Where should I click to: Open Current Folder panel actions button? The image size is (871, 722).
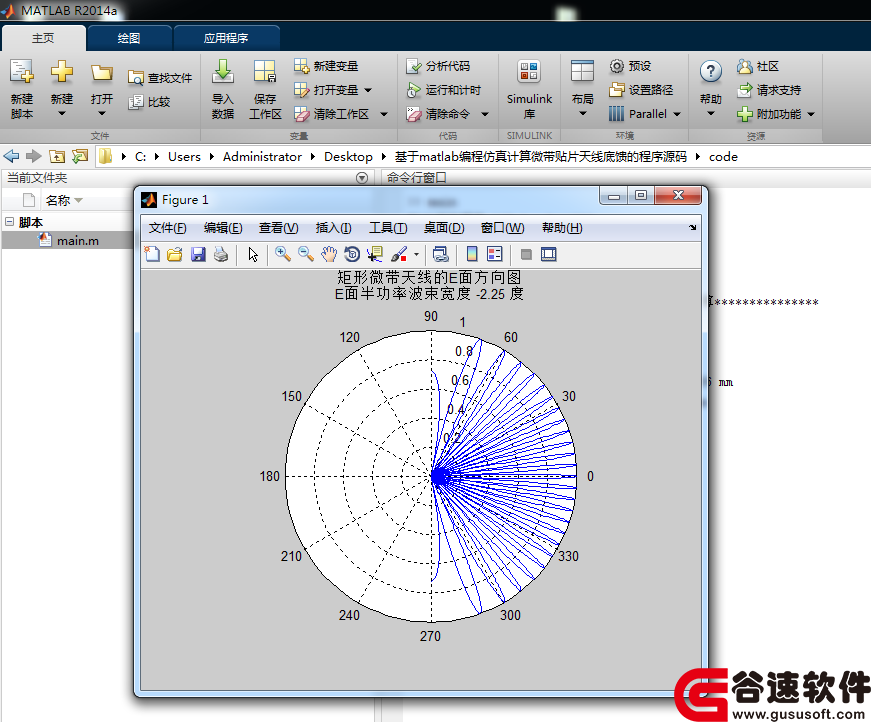(362, 178)
